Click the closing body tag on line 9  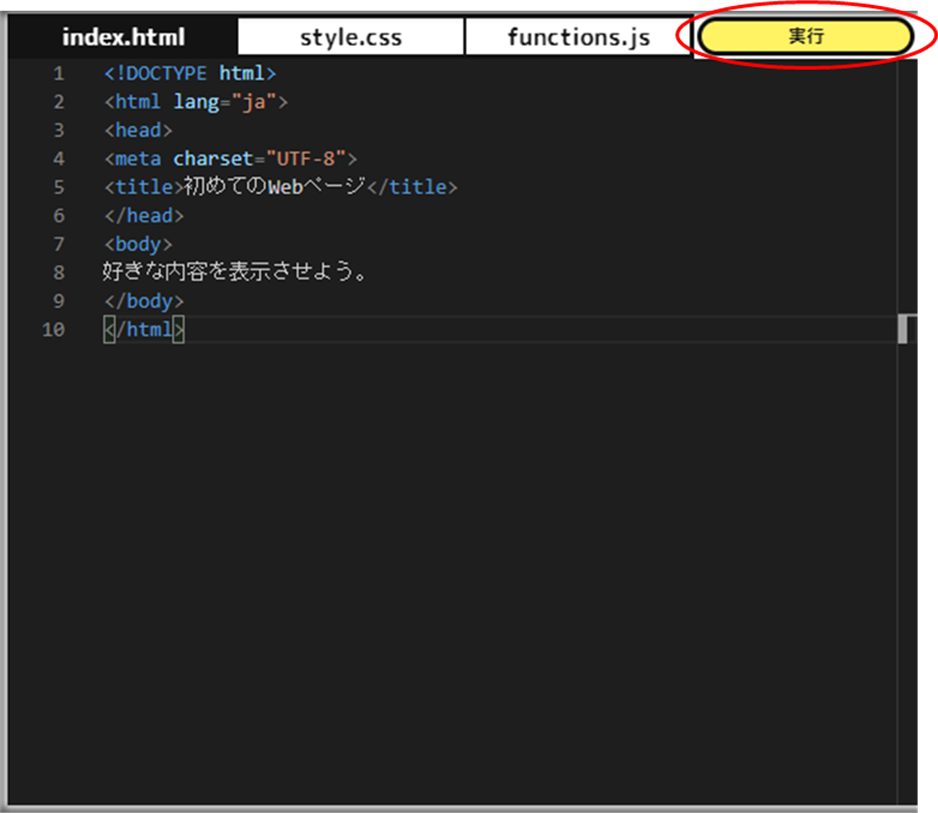point(144,301)
